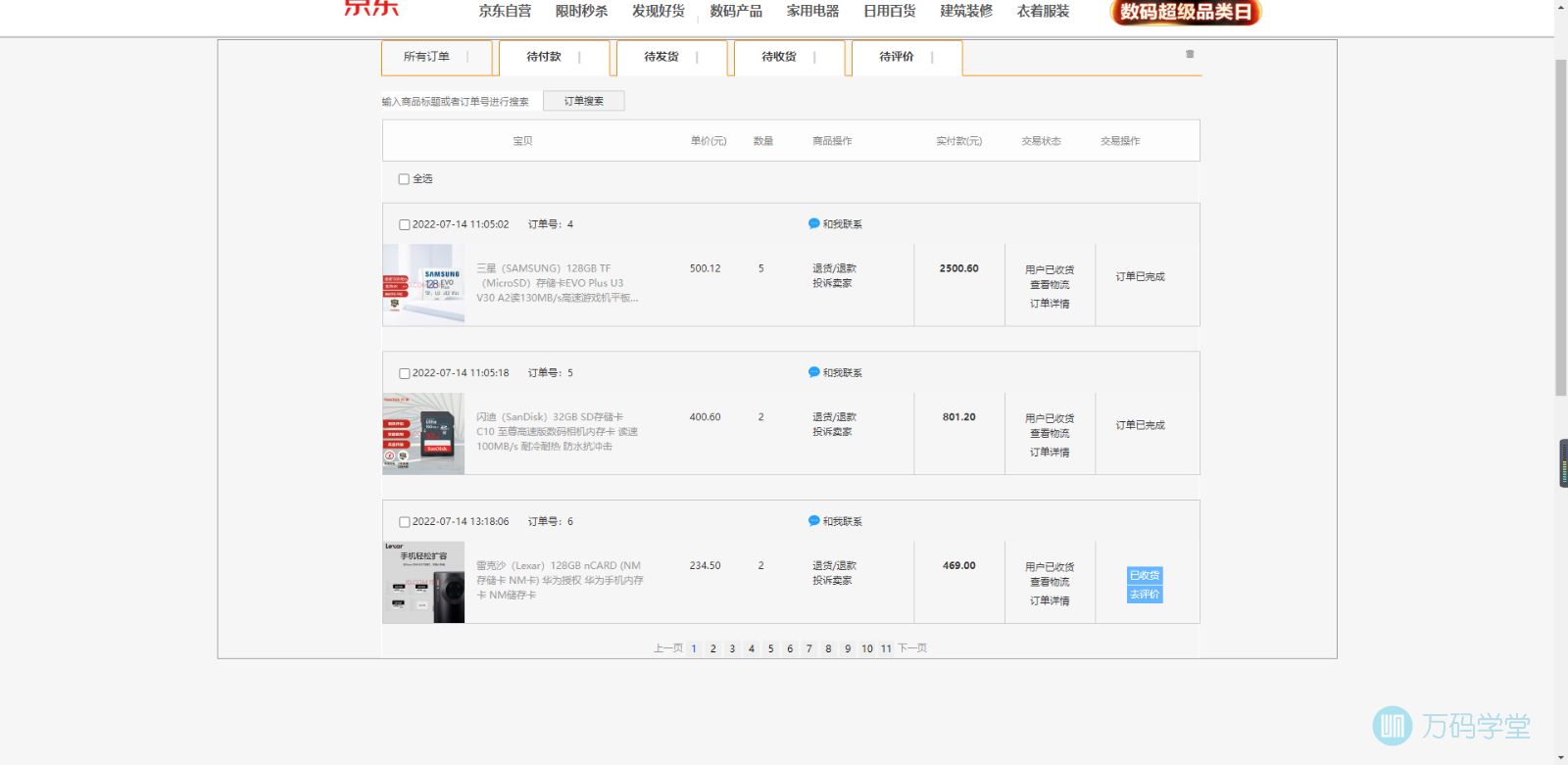The height and width of the screenshot is (765, 1568).
Task: Click chat bubble icon for order 4
Action: (813, 223)
